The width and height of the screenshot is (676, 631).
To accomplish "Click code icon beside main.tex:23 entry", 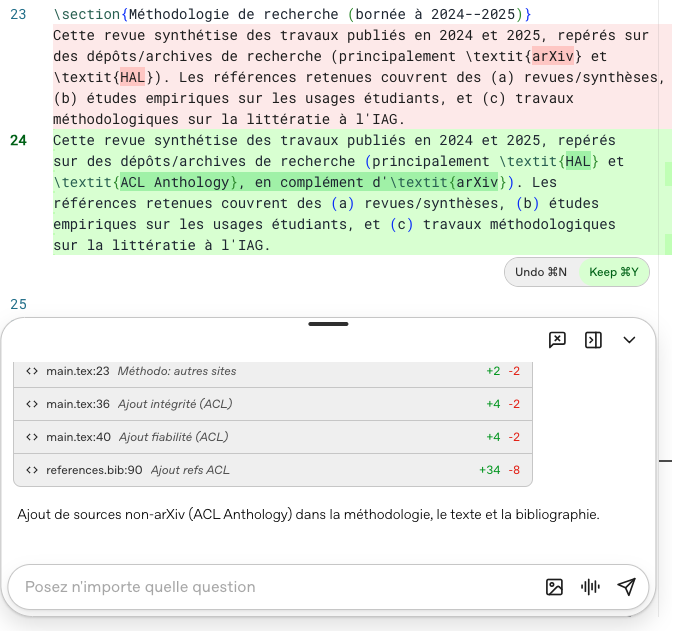I will (x=32, y=371).
